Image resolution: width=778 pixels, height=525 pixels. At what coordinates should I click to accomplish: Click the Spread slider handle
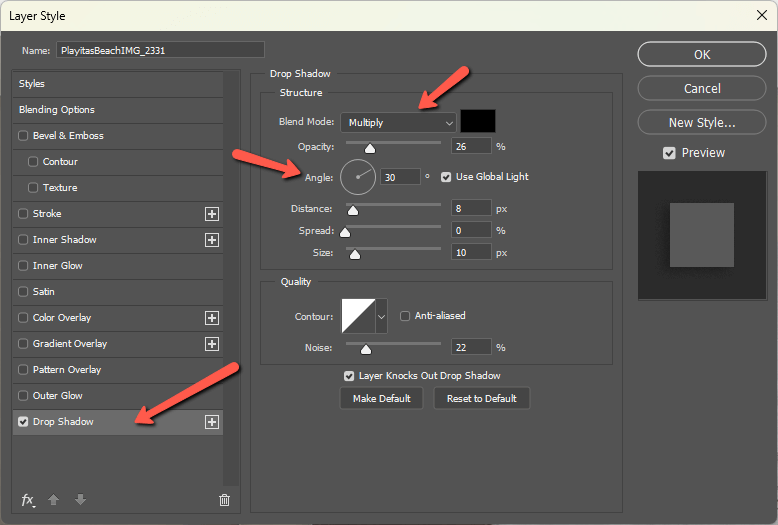click(x=345, y=233)
